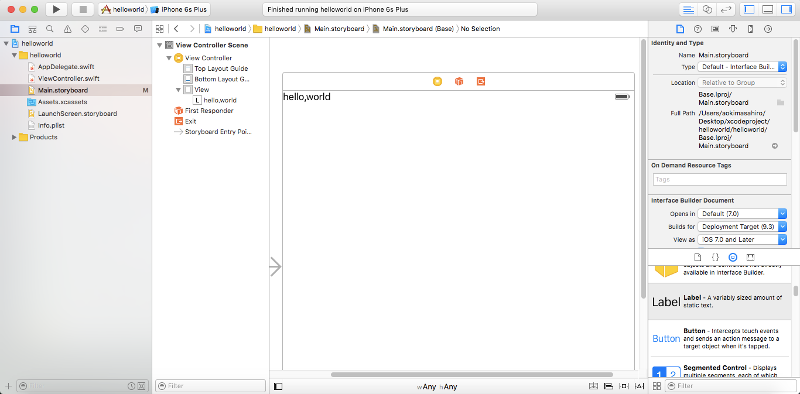Open the Builds for Deployment Target dropdown

pyautogui.click(x=742, y=226)
